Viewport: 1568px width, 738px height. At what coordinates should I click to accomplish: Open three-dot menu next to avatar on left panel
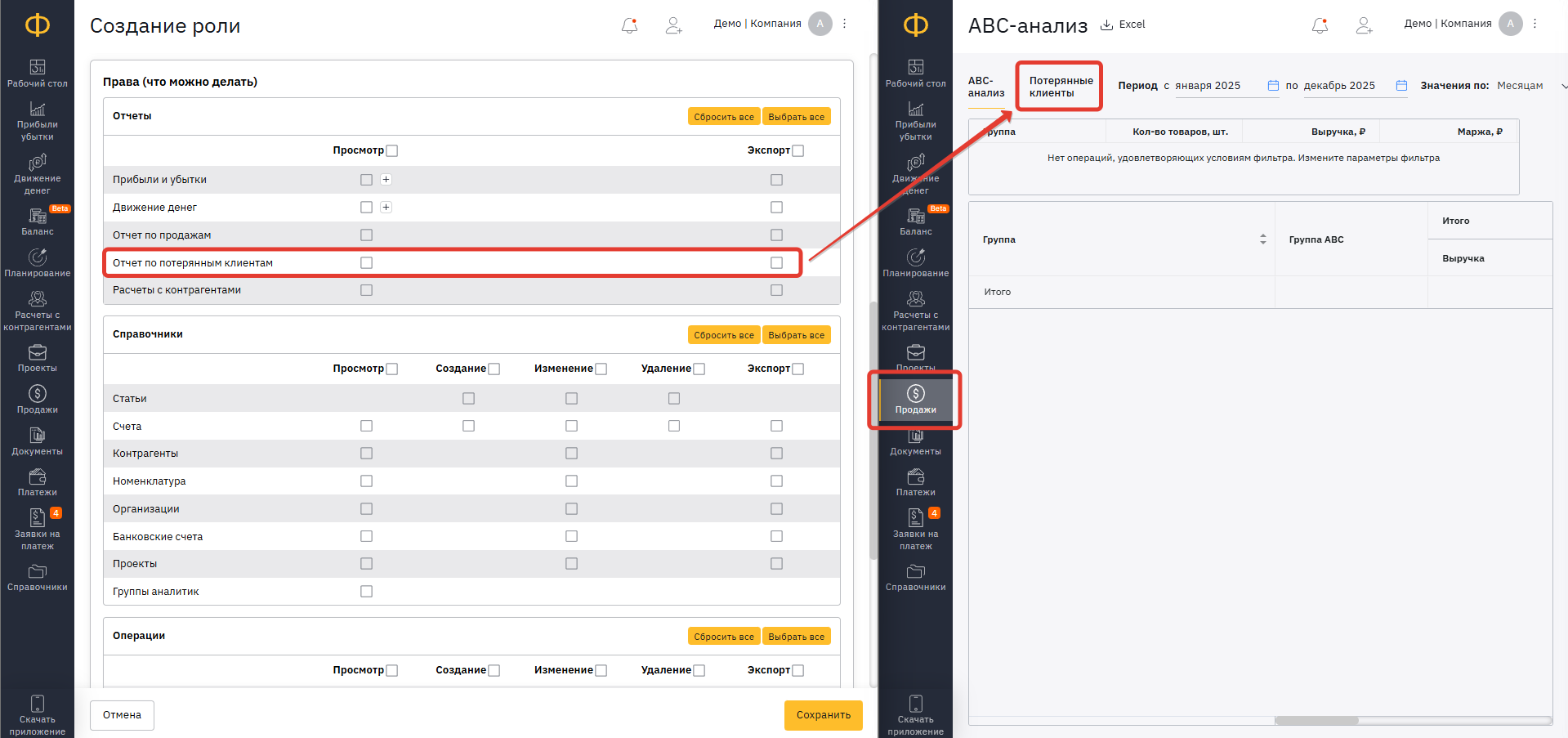845,24
